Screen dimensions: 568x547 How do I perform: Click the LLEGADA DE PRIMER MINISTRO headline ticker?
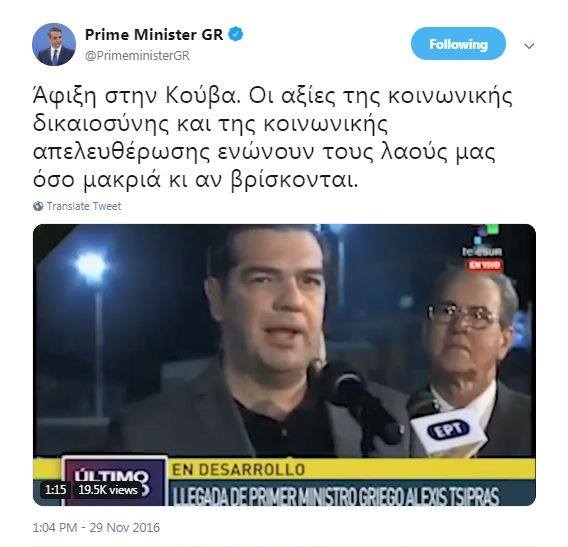pyautogui.click(x=336, y=496)
